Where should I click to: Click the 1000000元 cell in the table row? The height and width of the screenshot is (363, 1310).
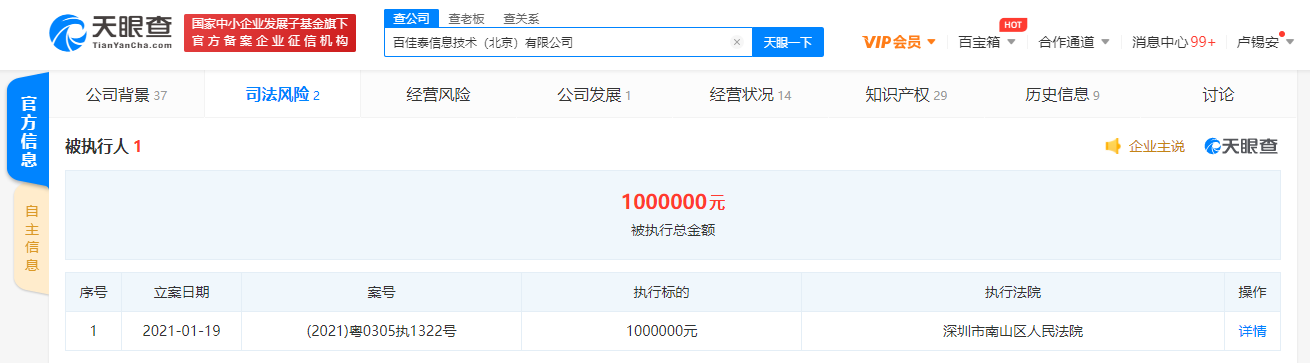[661, 331]
